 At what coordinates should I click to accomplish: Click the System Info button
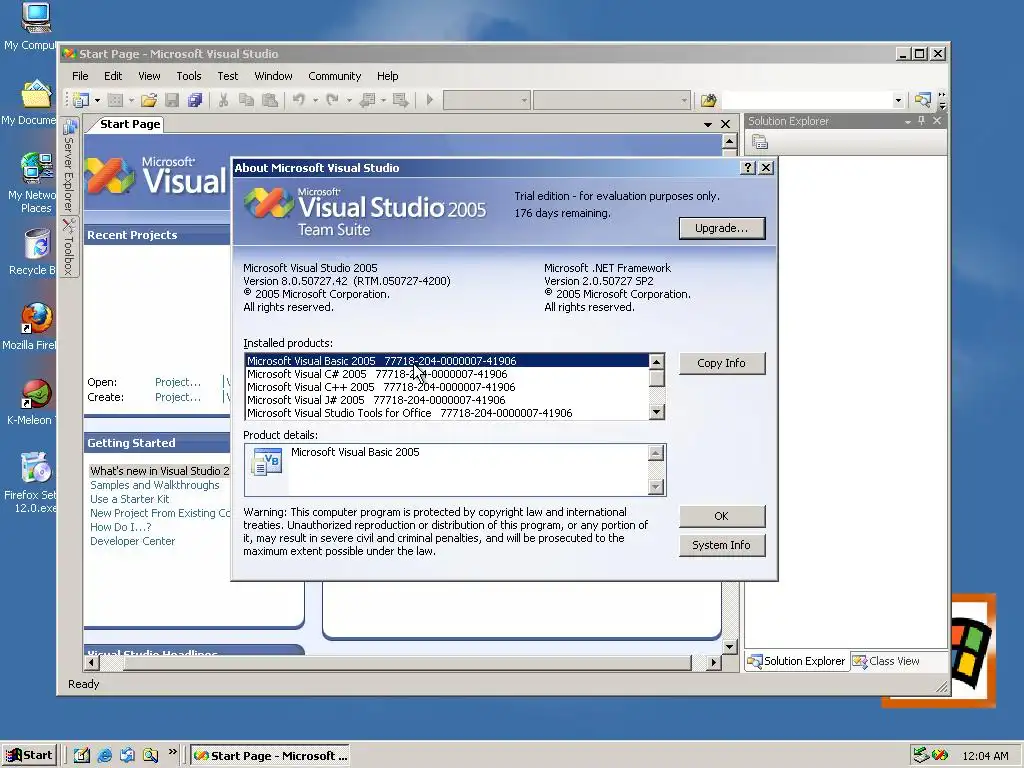(x=722, y=545)
